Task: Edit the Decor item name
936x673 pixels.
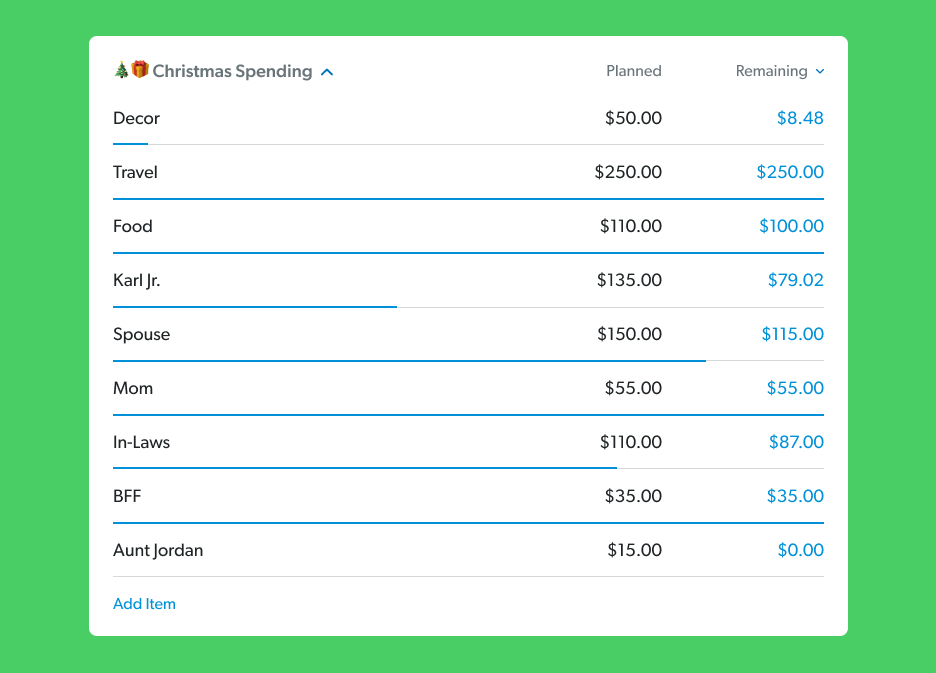Action: tap(134, 118)
